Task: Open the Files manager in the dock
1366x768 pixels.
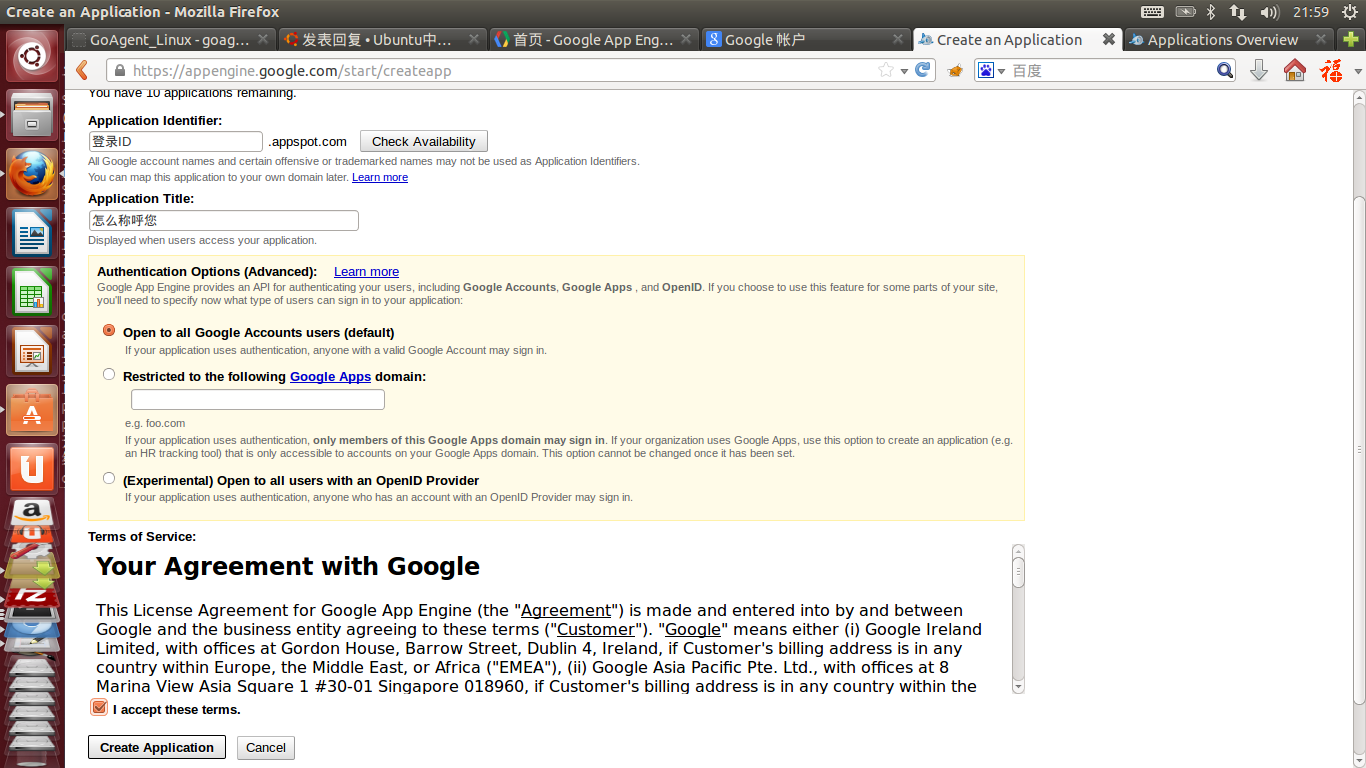Action: click(x=32, y=116)
